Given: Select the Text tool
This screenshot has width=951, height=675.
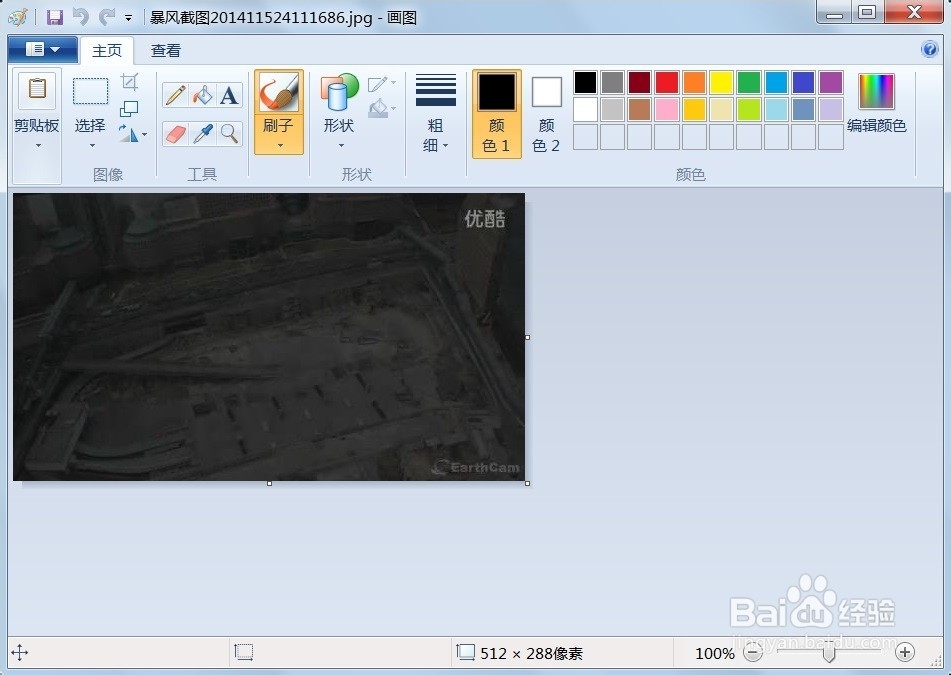Looking at the screenshot, I should click(x=229, y=95).
